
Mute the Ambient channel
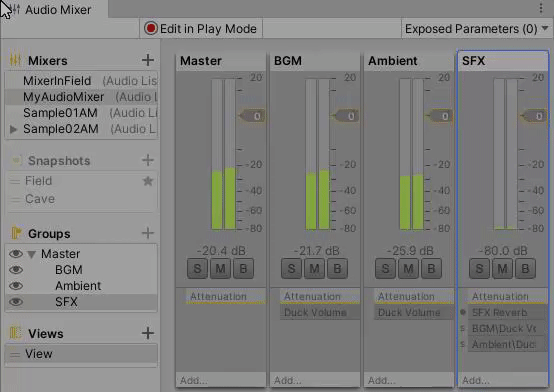coord(408,269)
